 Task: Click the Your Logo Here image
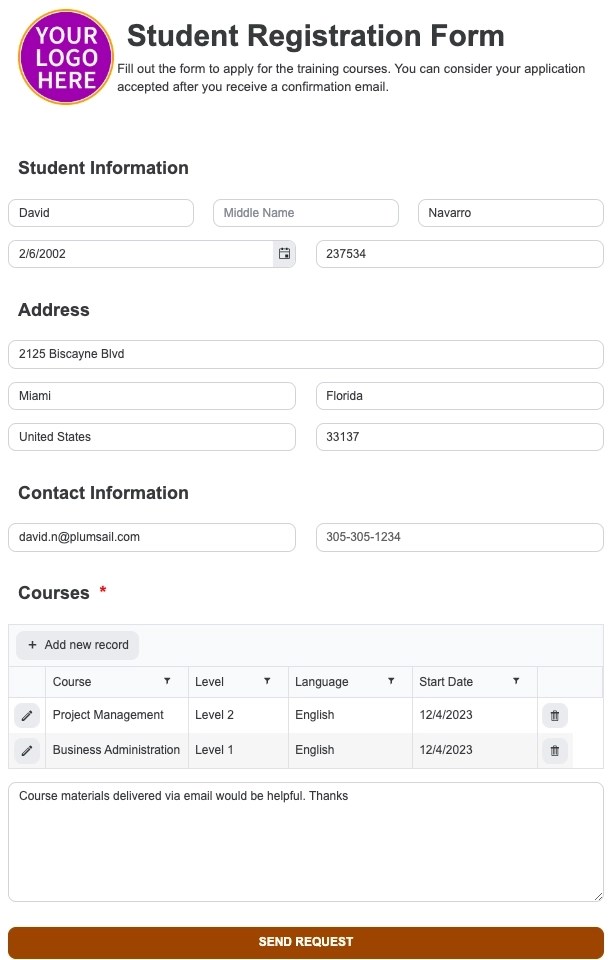(66, 57)
